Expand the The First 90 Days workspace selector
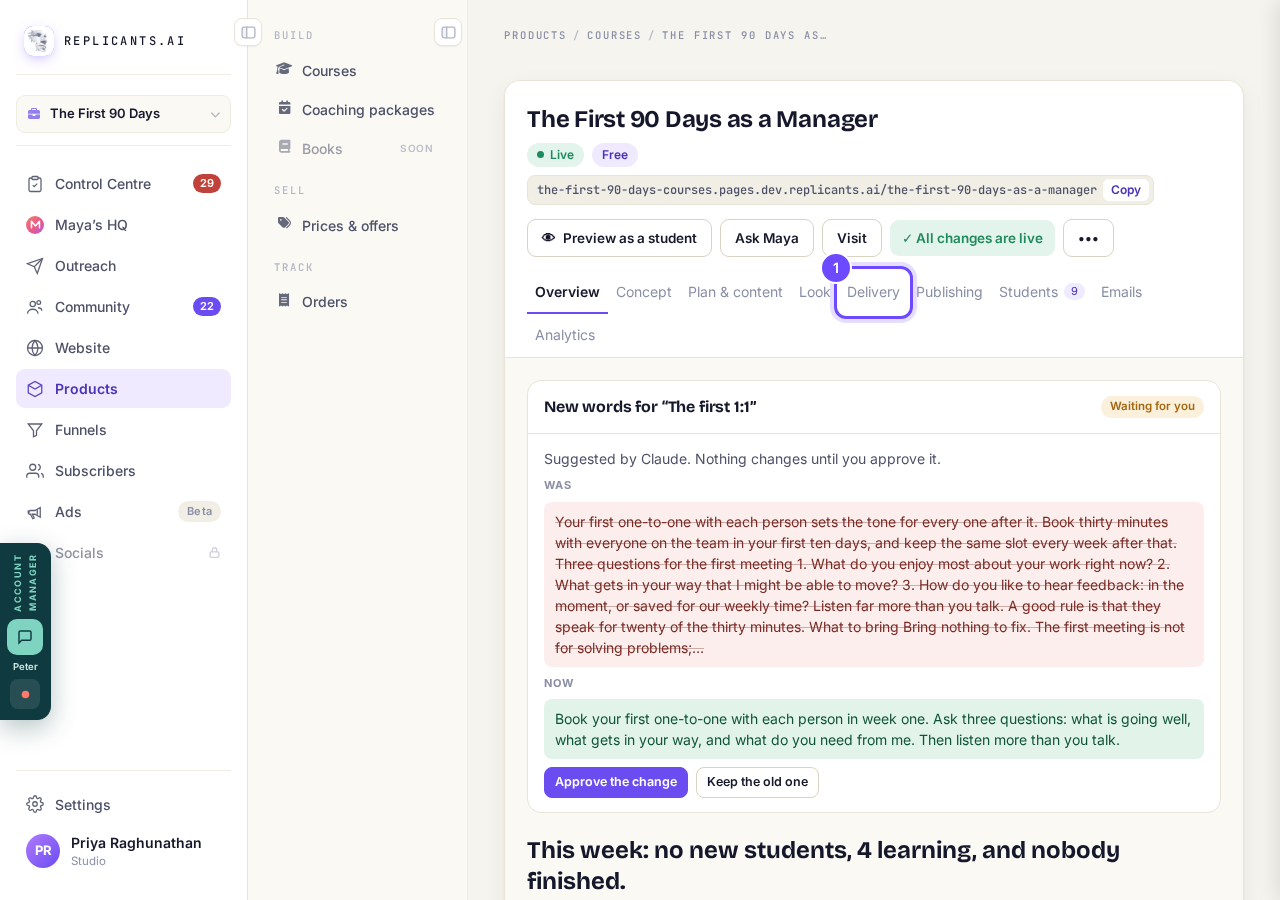Screen dimensions: 1280x900 pyautogui.click(x=123, y=114)
